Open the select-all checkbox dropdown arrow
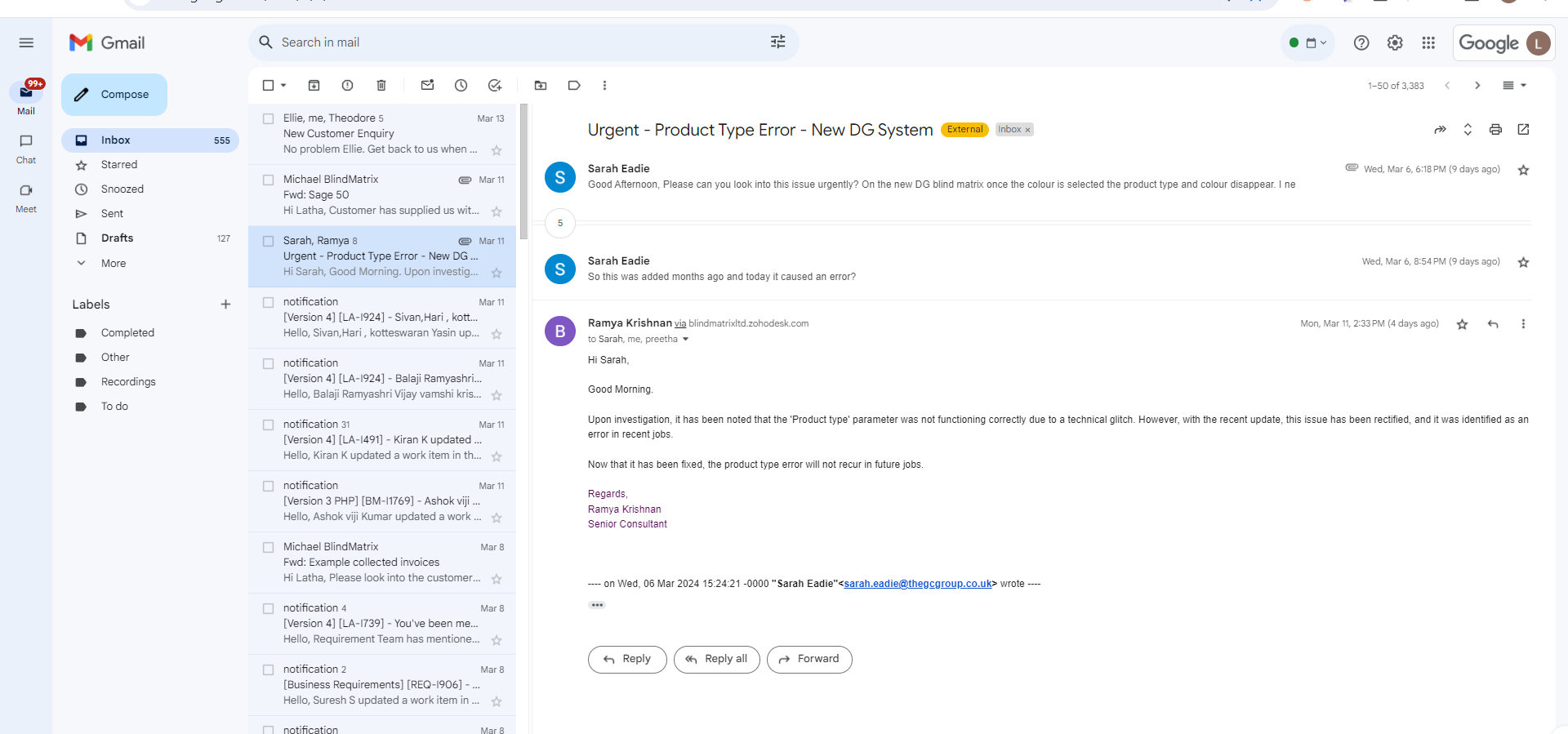This screenshot has height=734, width=1568. (x=283, y=86)
